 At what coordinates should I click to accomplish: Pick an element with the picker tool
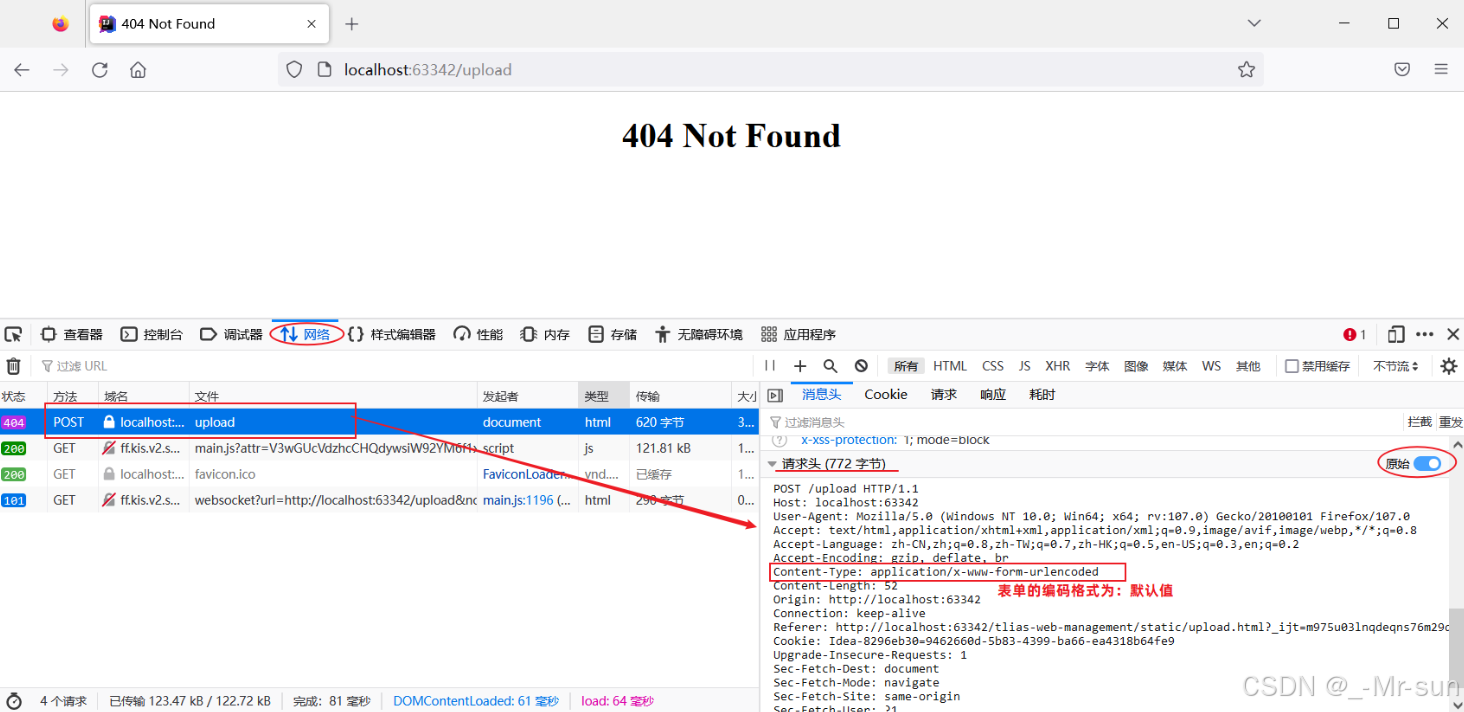[x=13, y=334]
